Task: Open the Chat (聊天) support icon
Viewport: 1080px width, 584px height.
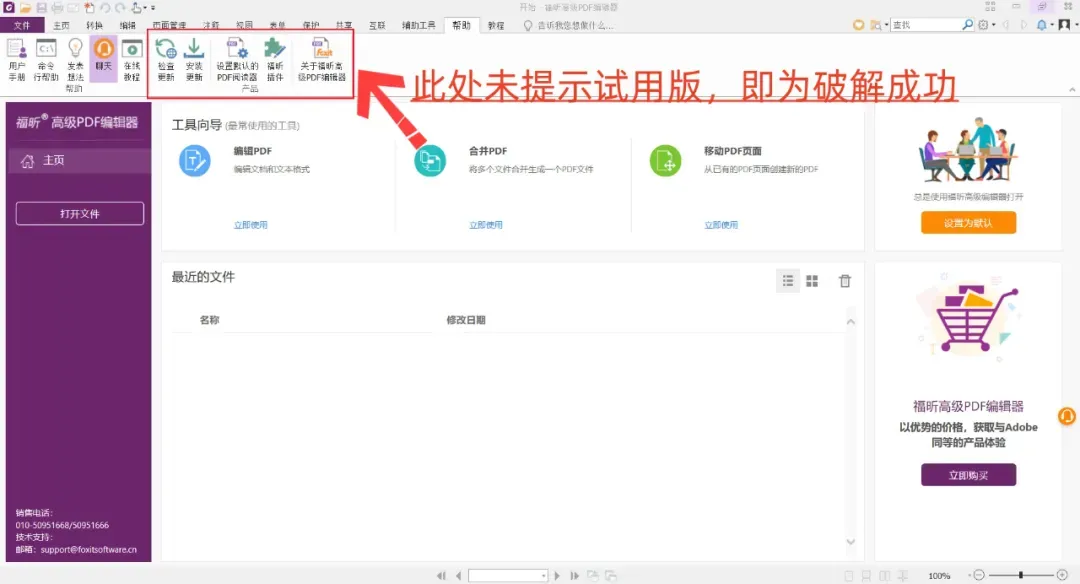Action: 103,59
